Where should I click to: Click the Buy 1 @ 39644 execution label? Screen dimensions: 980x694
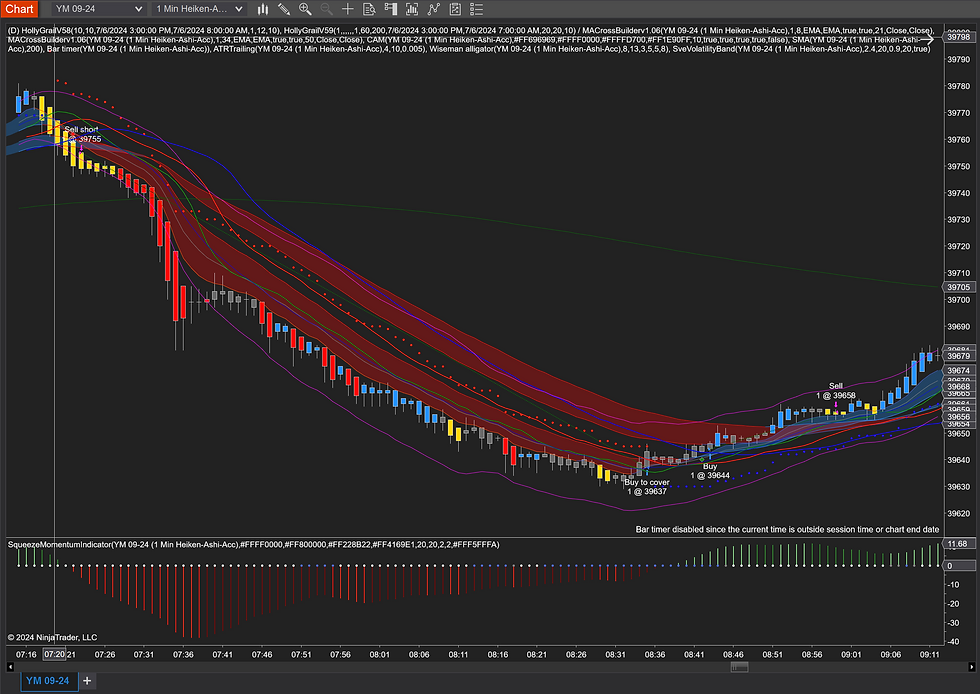710,471
